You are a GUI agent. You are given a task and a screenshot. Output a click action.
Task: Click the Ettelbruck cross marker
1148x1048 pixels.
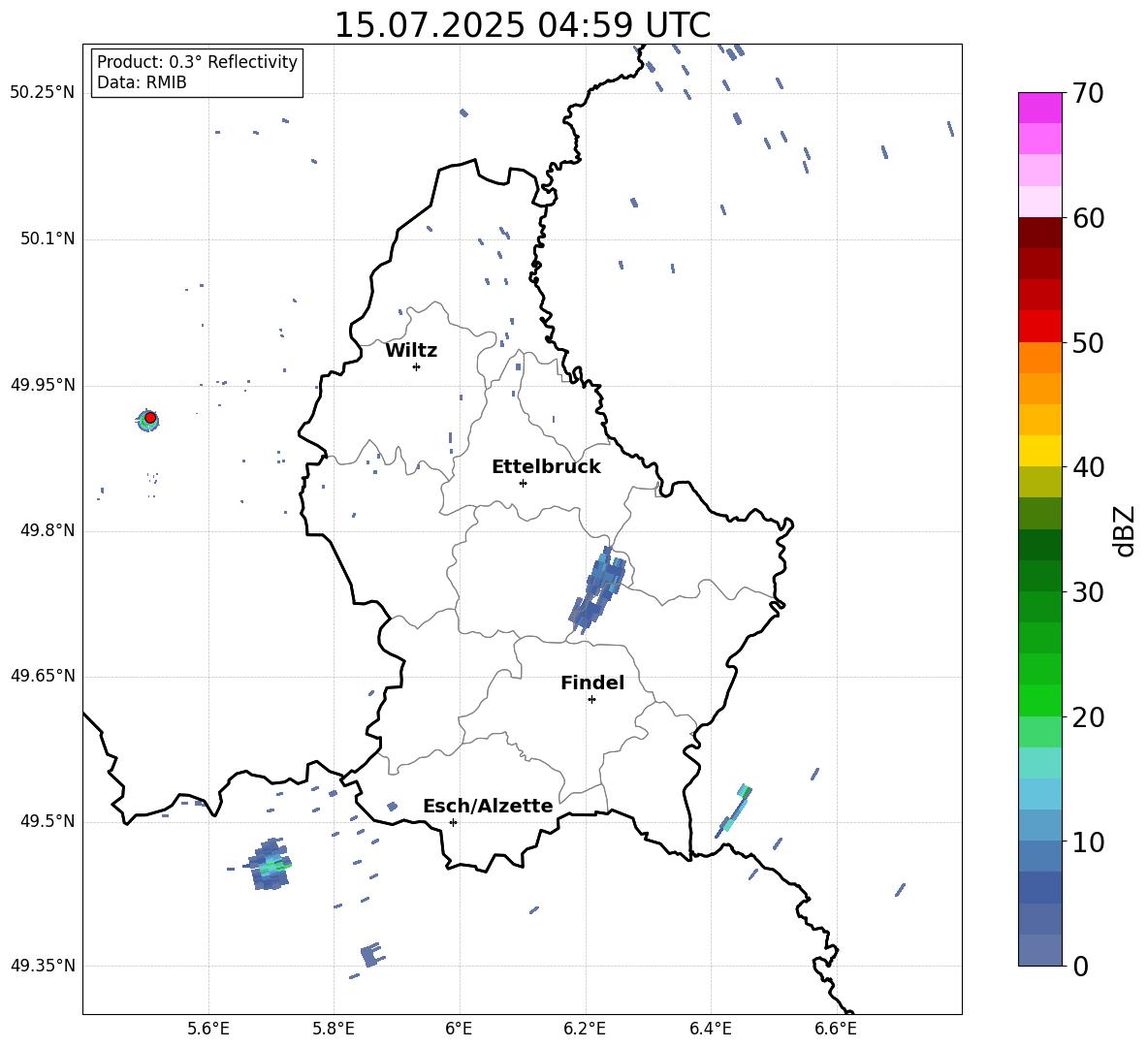523,483
